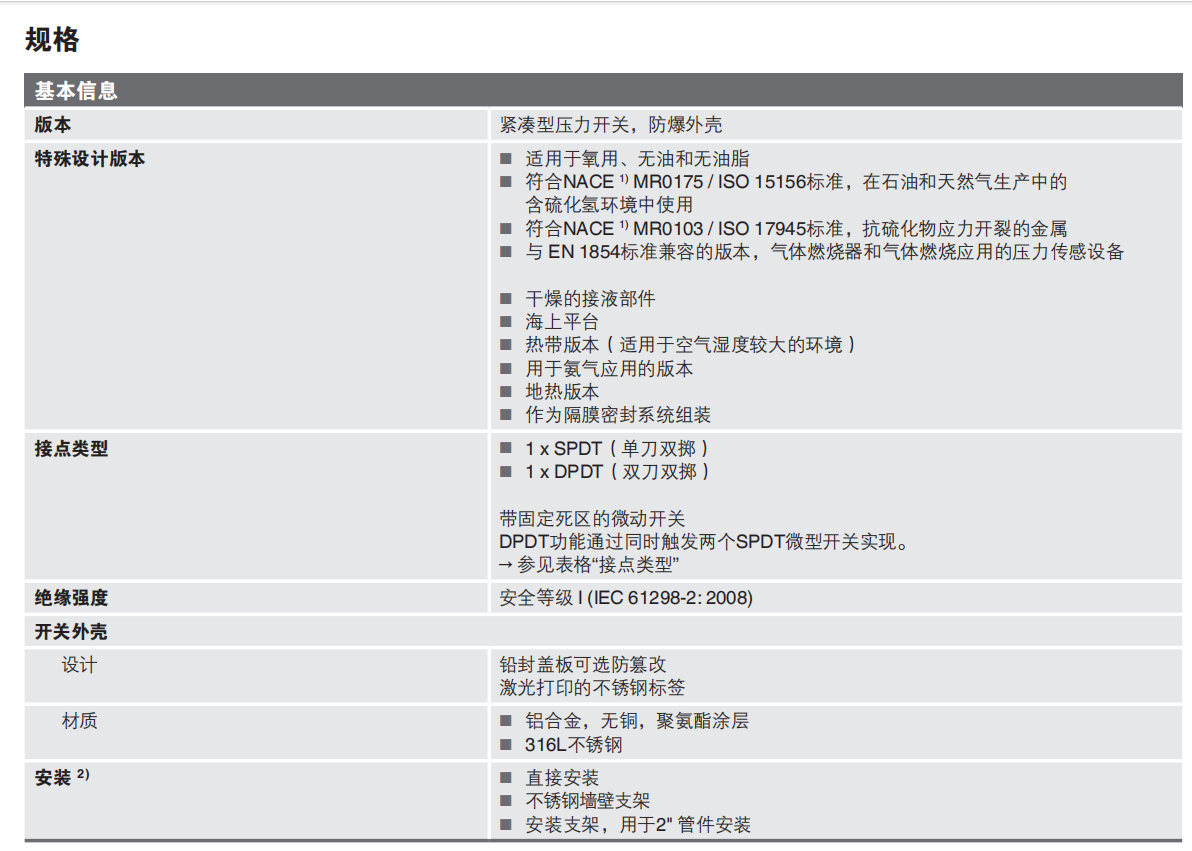Click the 海上平台 bullet item
This screenshot has width=1192, height=851.
coord(562,322)
